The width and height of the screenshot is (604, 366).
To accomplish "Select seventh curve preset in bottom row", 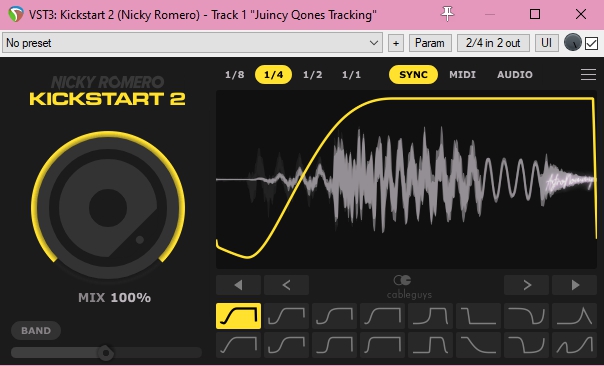I will [526, 344].
